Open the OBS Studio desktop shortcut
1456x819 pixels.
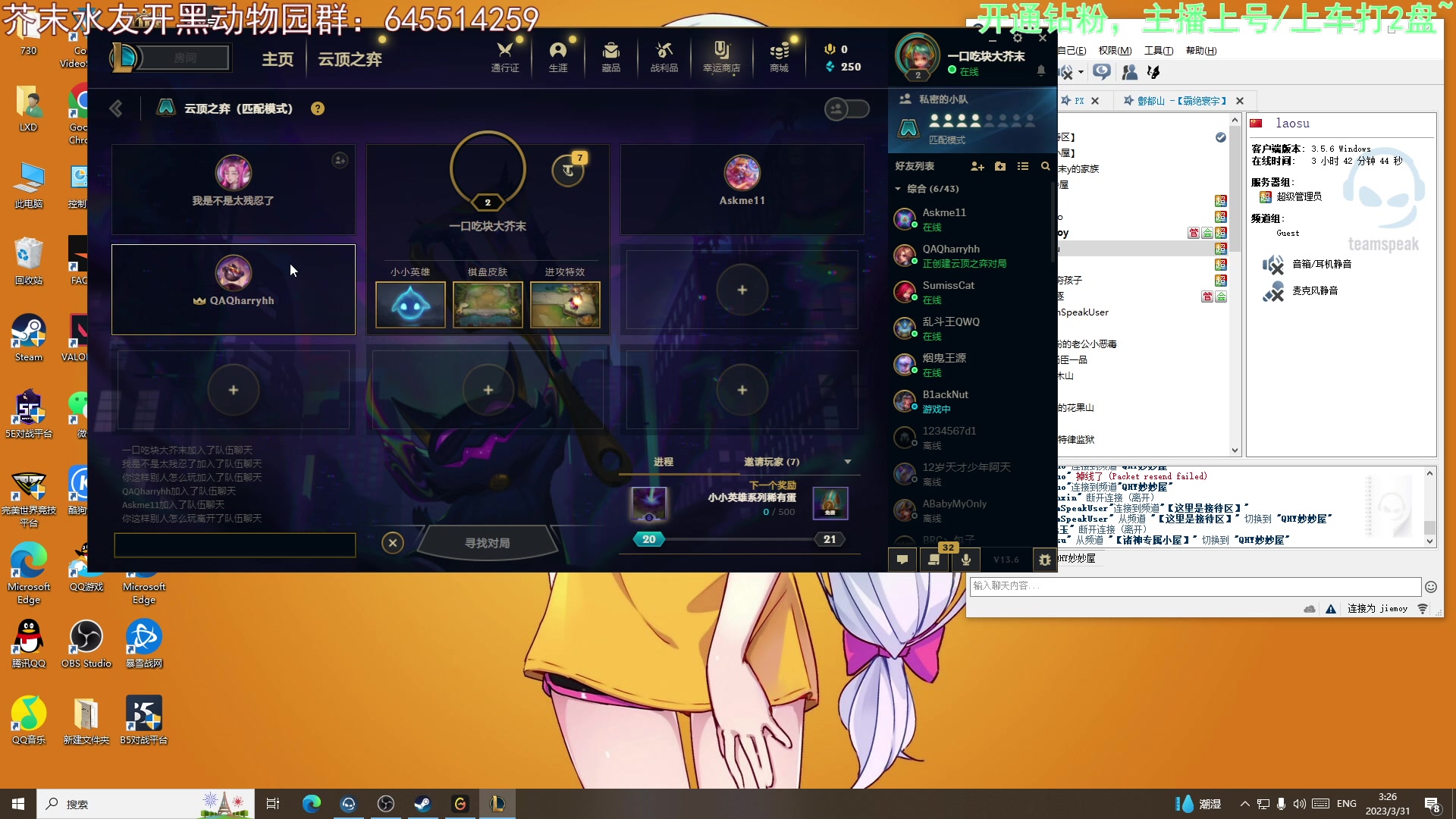(x=86, y=645)
